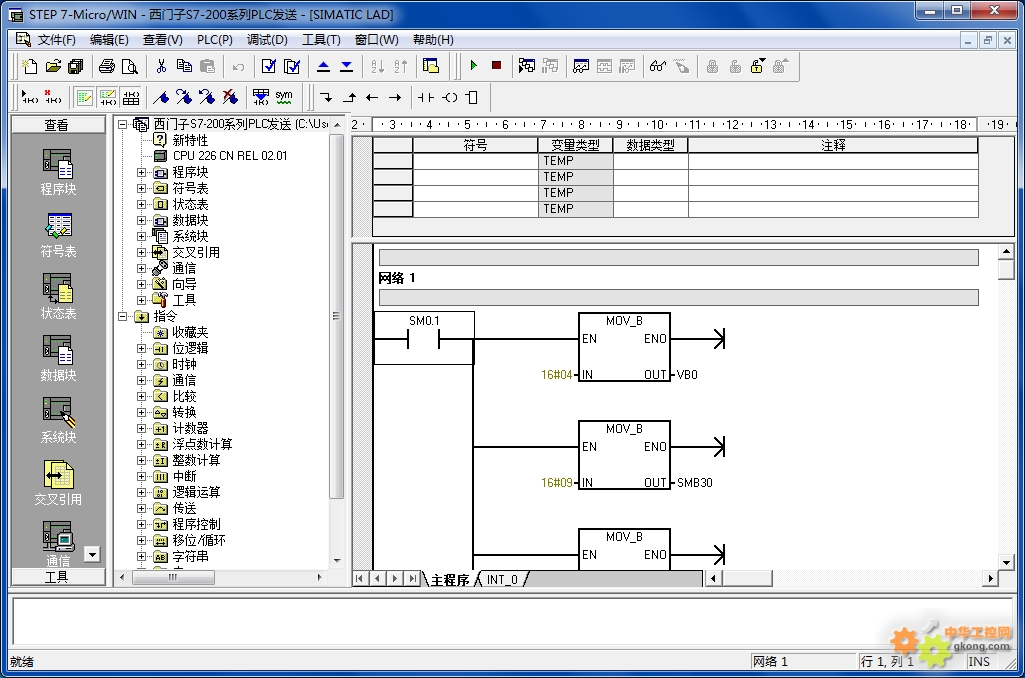Image resolution: width=1025 pixels, height=678 pixels.
Task: Select the CPU 226 CN REL 02.01 item
Action: point(229,156)
